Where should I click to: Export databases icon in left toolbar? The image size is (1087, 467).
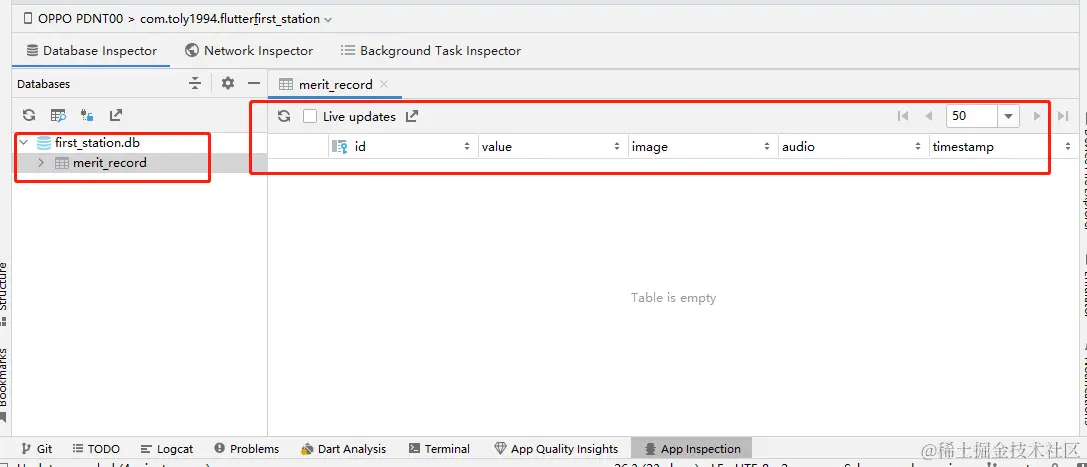tap(116, 116)
